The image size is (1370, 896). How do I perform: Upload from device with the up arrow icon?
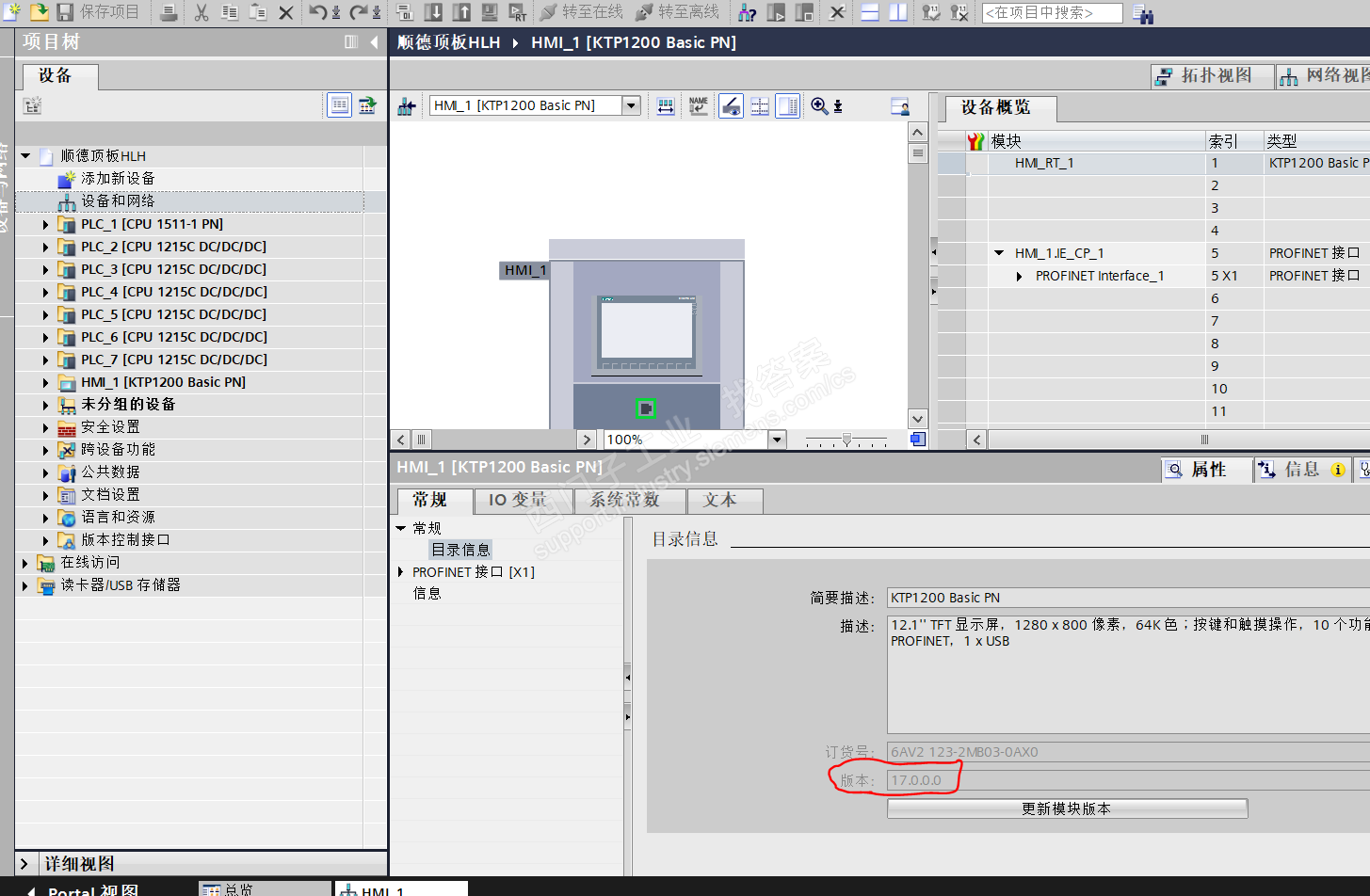[461, 12]
